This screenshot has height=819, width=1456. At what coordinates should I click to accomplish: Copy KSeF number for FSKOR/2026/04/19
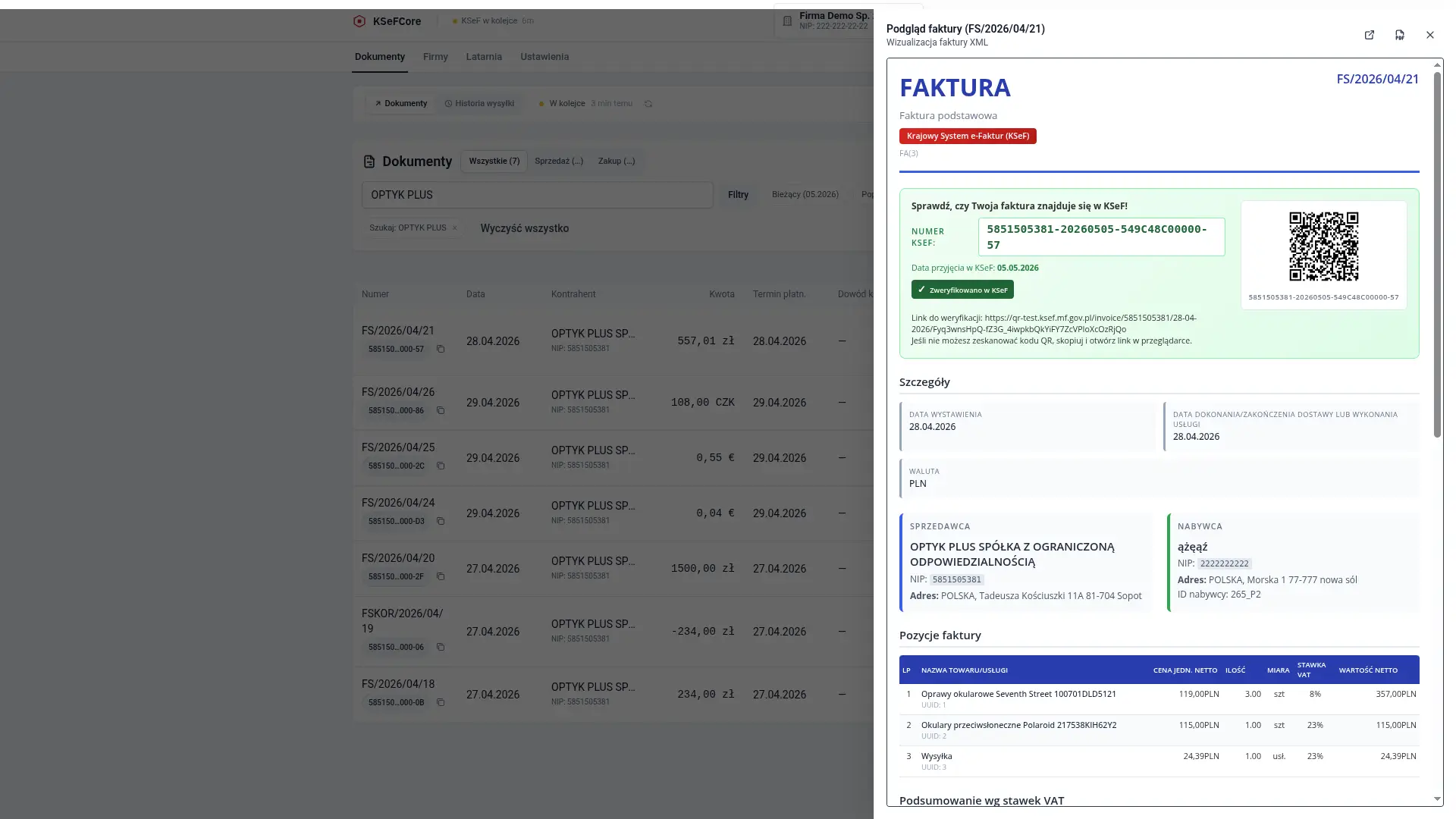click(441, 648)
